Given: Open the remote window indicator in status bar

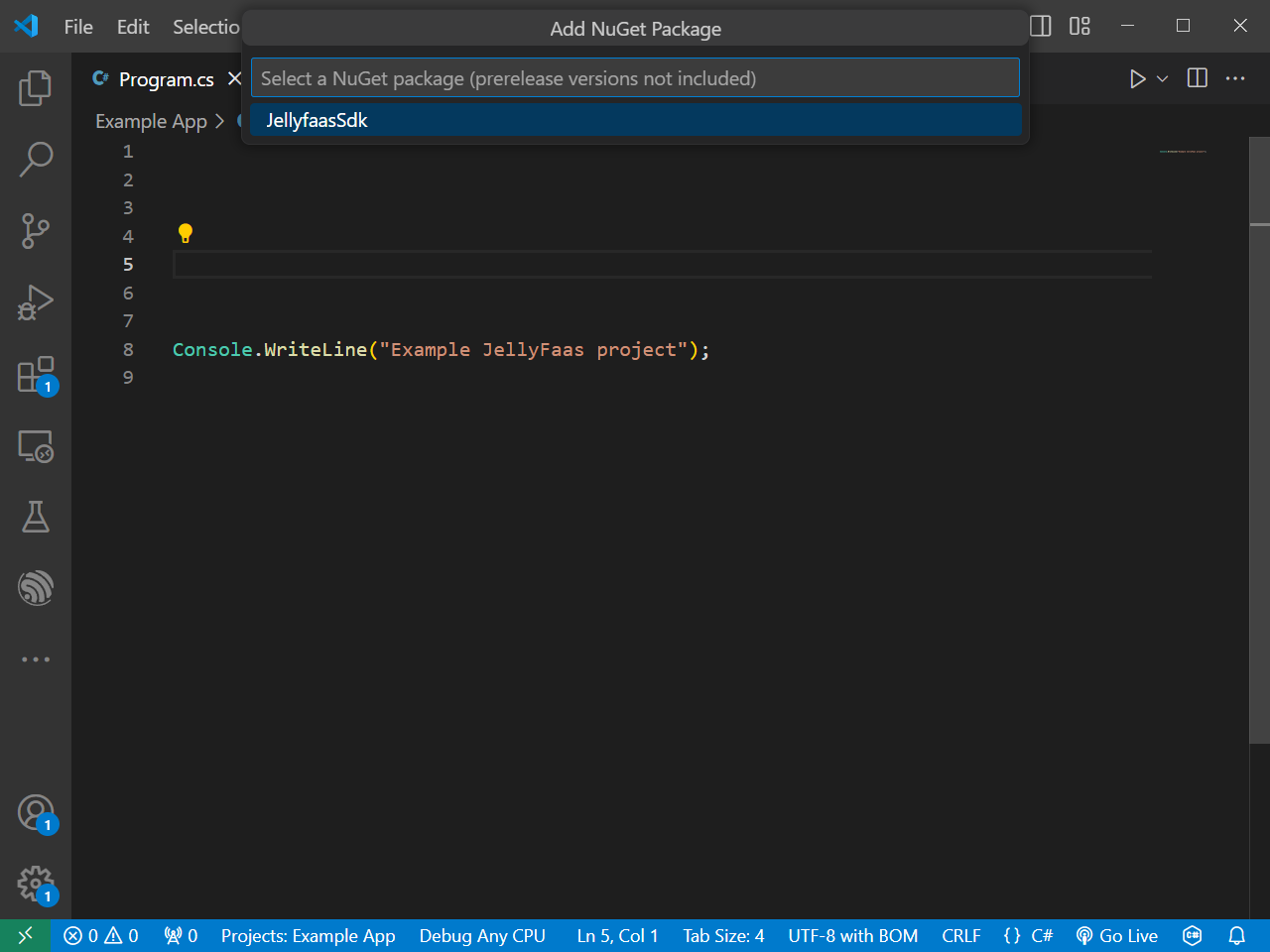Looking at the screenshot, I should pyautogui.click(x=26, y=935).
